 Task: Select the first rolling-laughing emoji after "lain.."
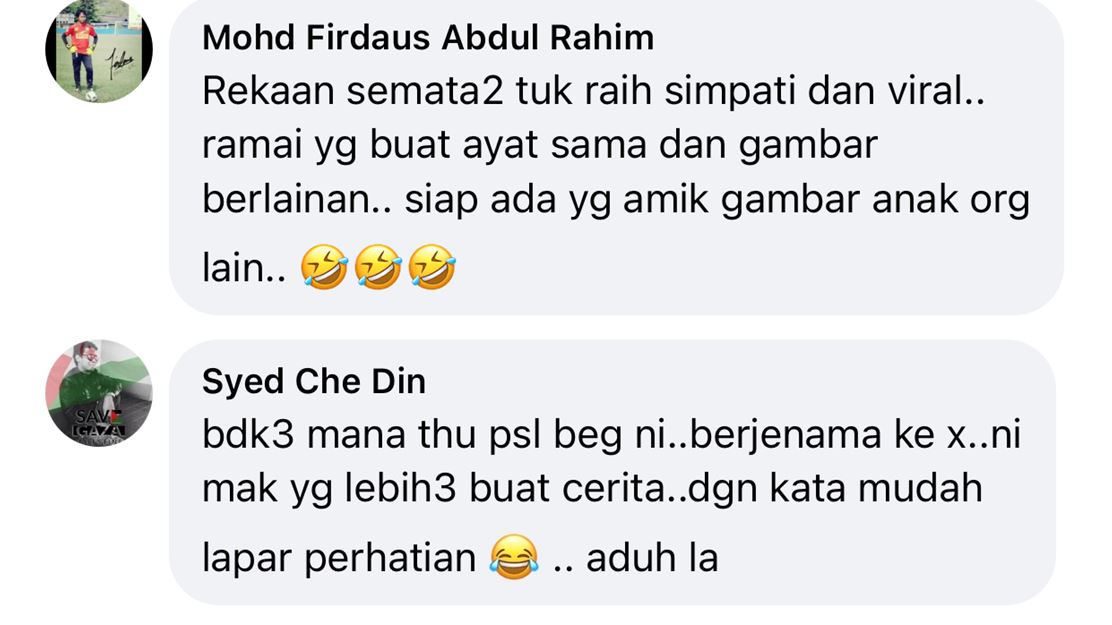323,267
